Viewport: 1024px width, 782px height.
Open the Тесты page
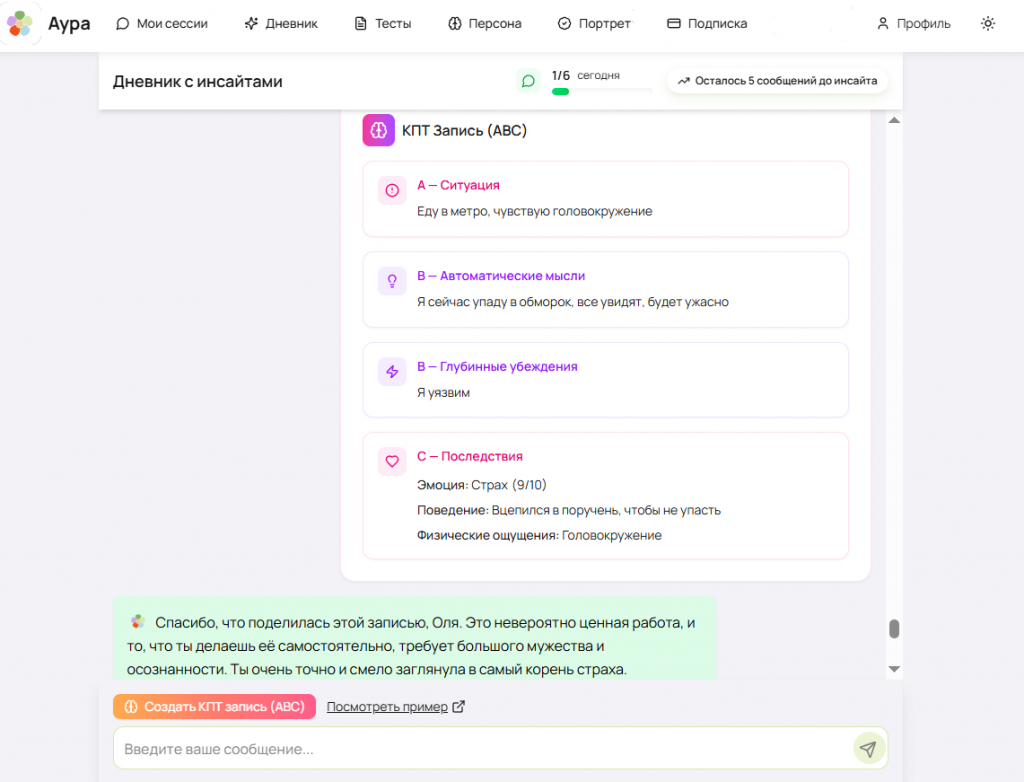click(382, 23)
